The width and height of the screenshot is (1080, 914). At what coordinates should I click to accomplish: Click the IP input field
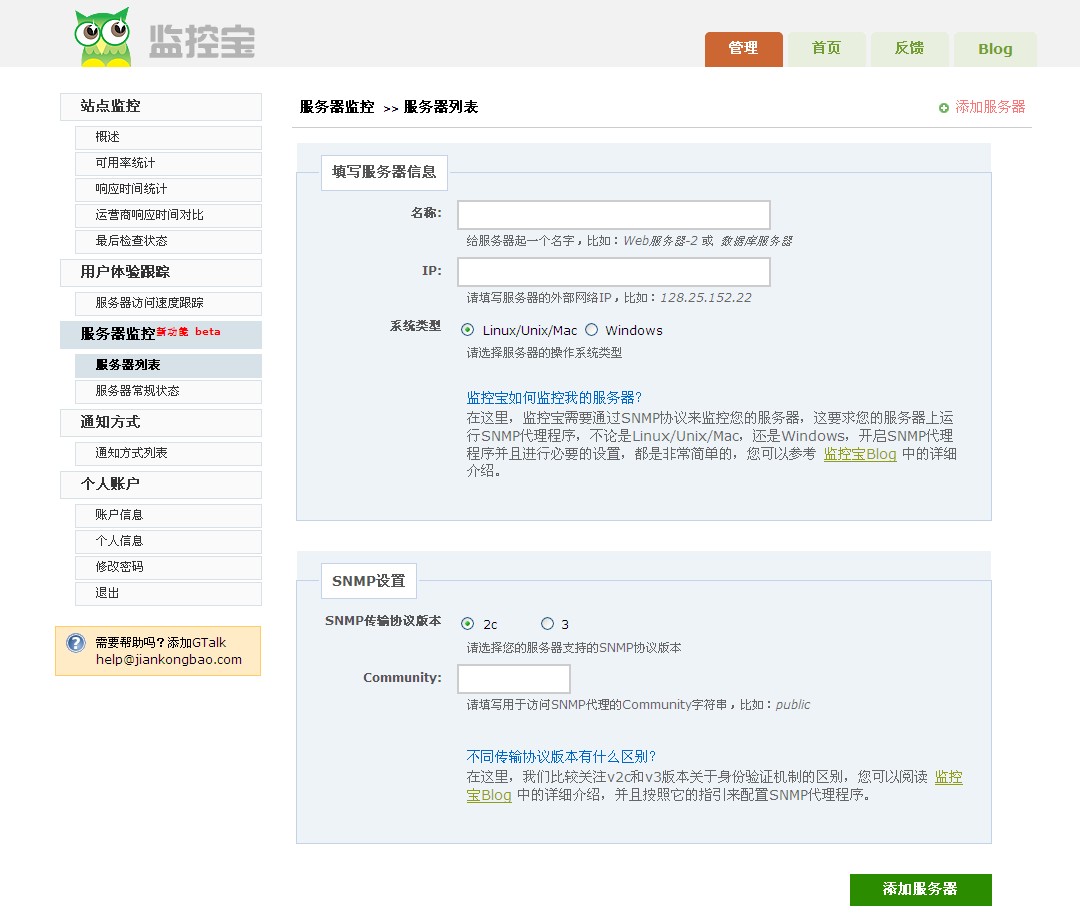pyautogui.click(x=614, y=272)
